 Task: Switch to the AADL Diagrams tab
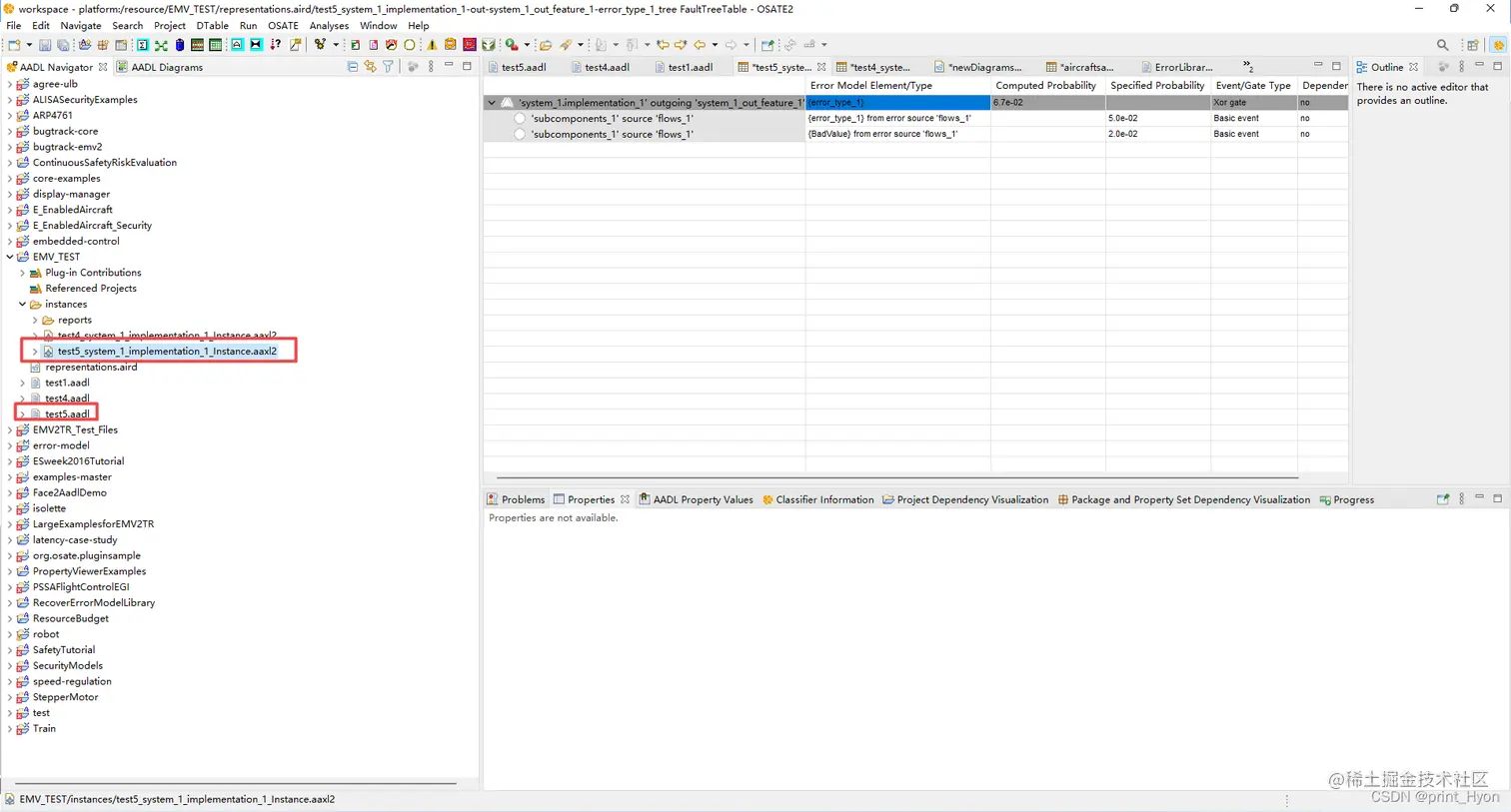click(160, 67)
